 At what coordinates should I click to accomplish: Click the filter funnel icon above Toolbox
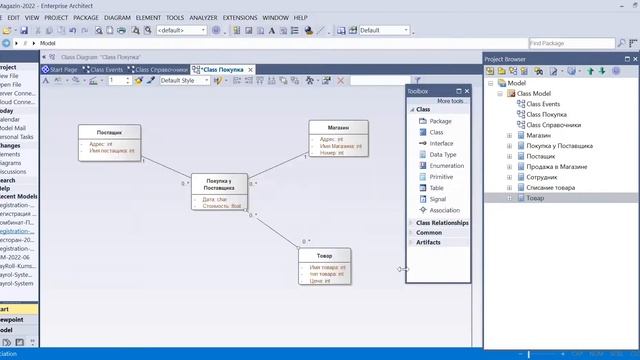(x=418, y=80)
